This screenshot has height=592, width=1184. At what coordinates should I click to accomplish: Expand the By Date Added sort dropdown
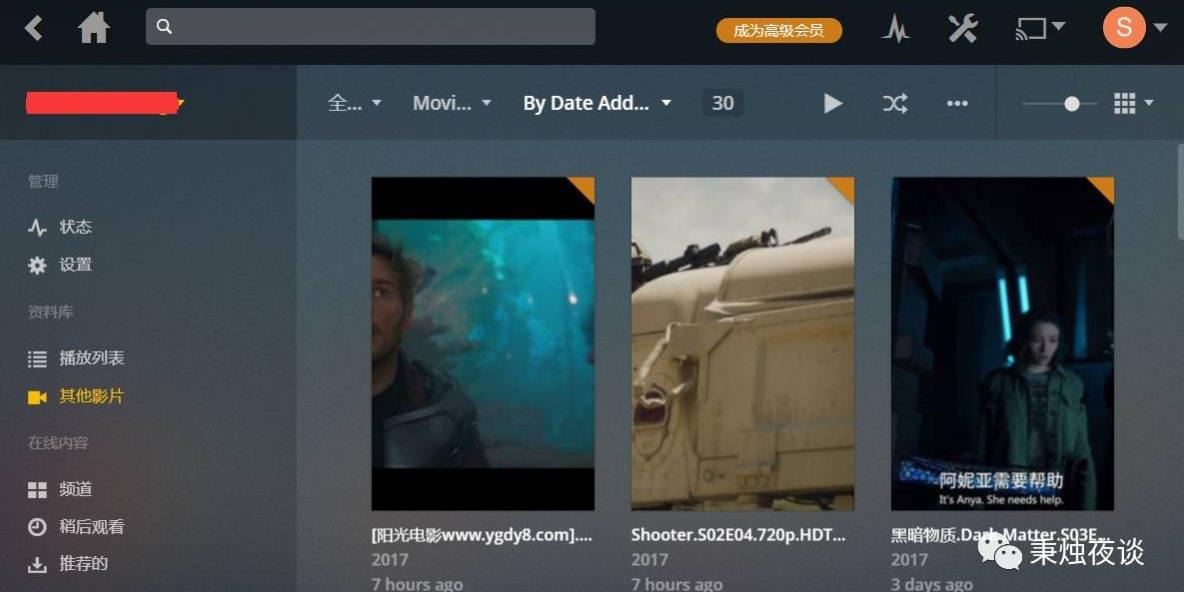pos(597,103)
